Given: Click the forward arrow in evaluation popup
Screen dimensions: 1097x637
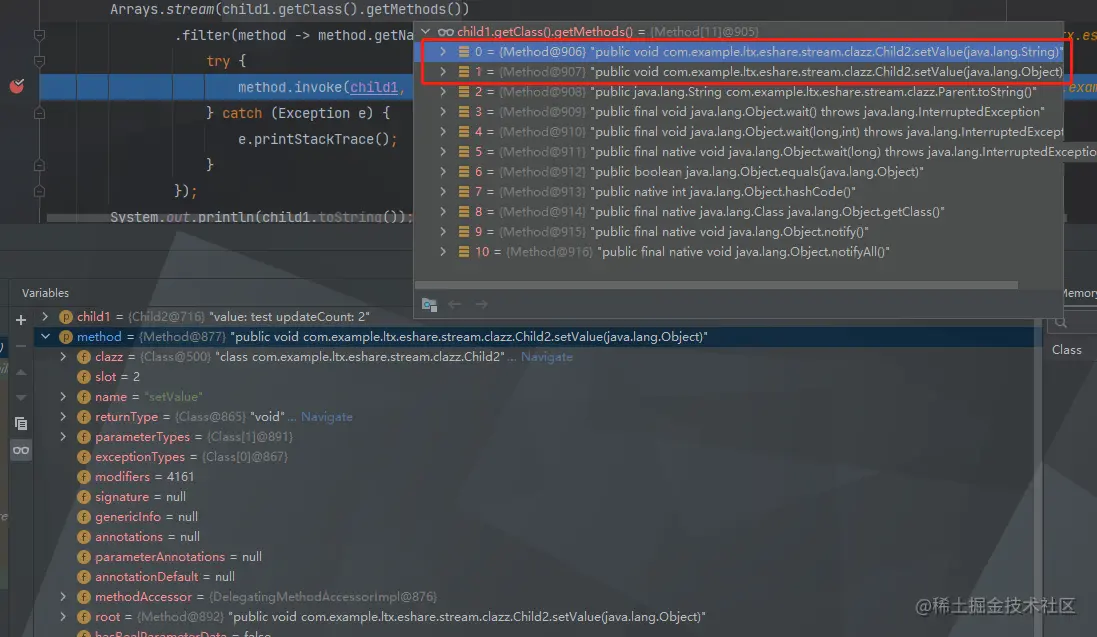Looking at the screenshot, I should (x=481, y=304).
